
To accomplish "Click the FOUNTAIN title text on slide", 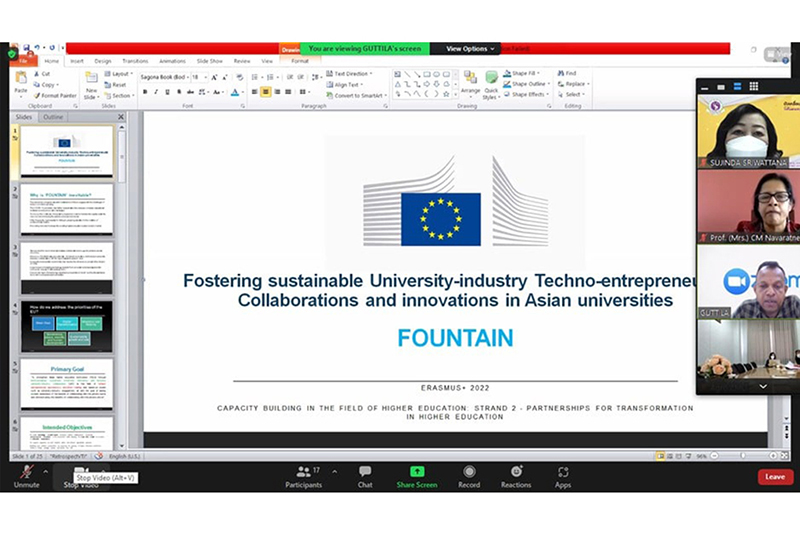I will [455, 338].
